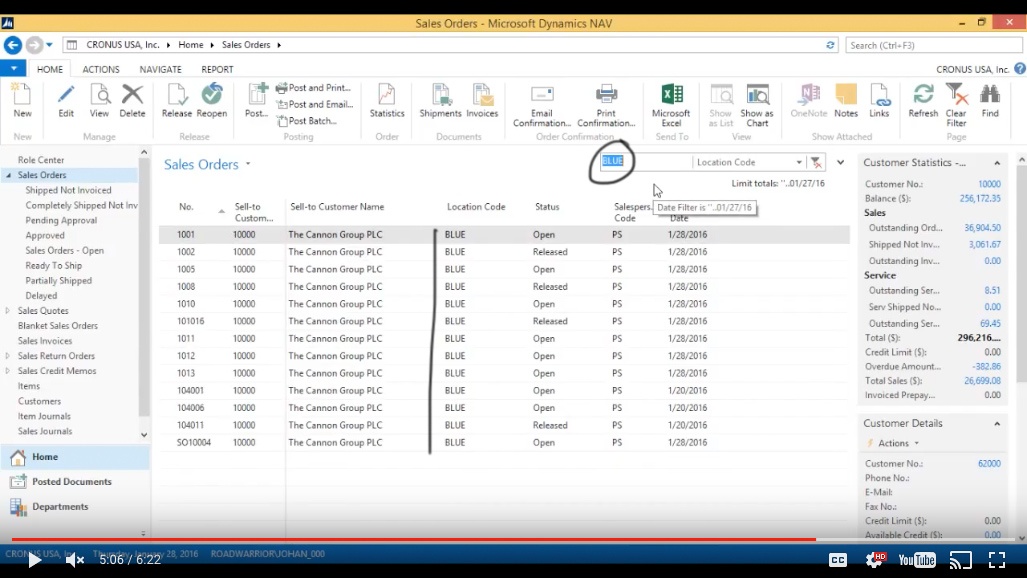
Task: Select Ready To Ship in navigation
Action: (54, 265)
